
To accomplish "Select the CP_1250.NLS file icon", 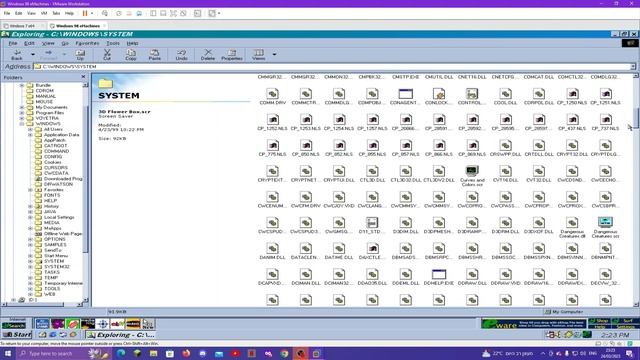I will [572, 94].
